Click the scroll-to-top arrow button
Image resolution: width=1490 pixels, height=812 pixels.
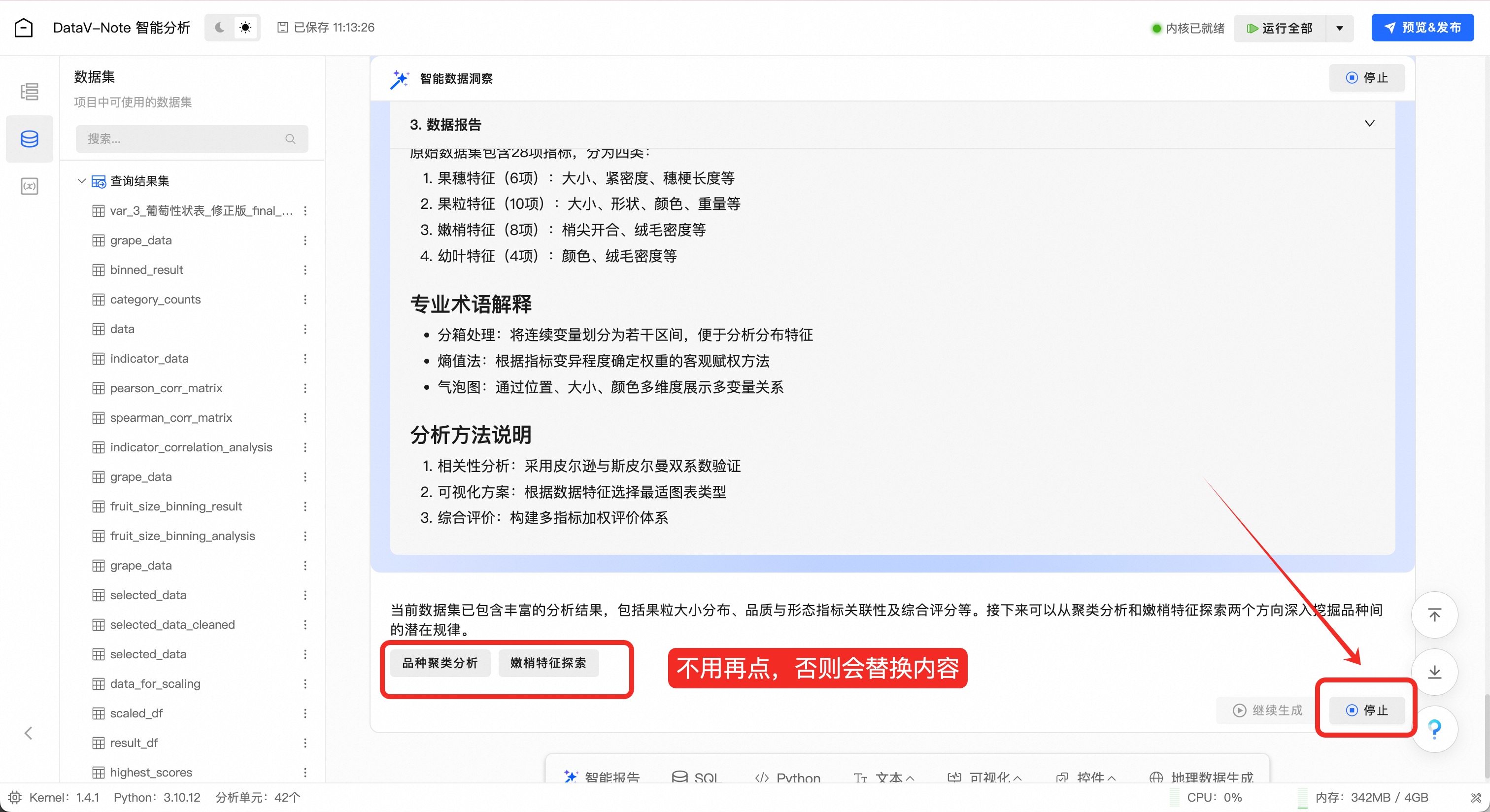[x=1434, y=615]
